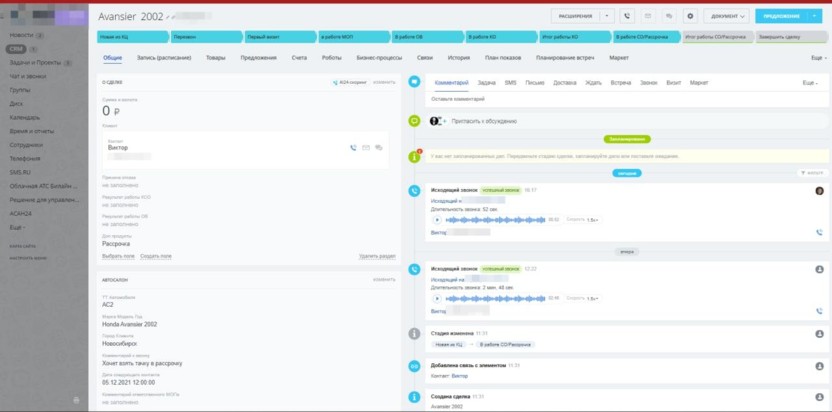832x412 pixels.
Task: Click изменить in О сделке section
Action: pyautogui.click(x=384, y=82)
